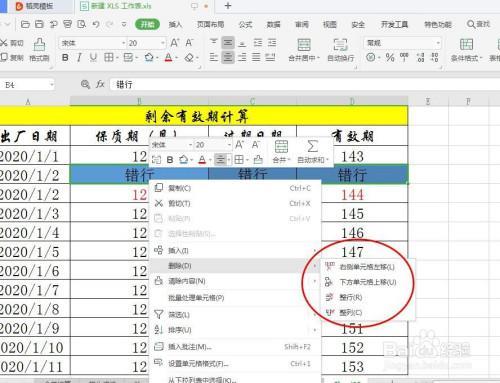Click the Search (查找) magnifier icon
This screenshot has width=500, height=383.
tap(471, 24)
